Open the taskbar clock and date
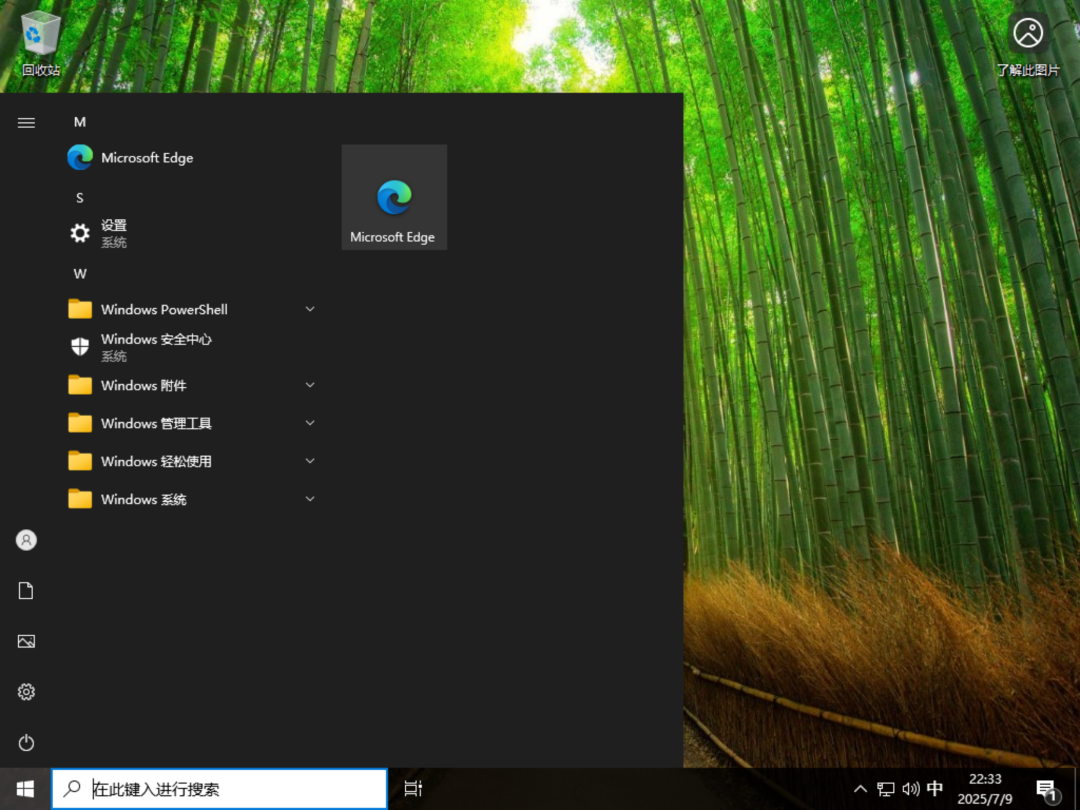The height and width of the screenshot is (810, 1080). tap(985, 789)
